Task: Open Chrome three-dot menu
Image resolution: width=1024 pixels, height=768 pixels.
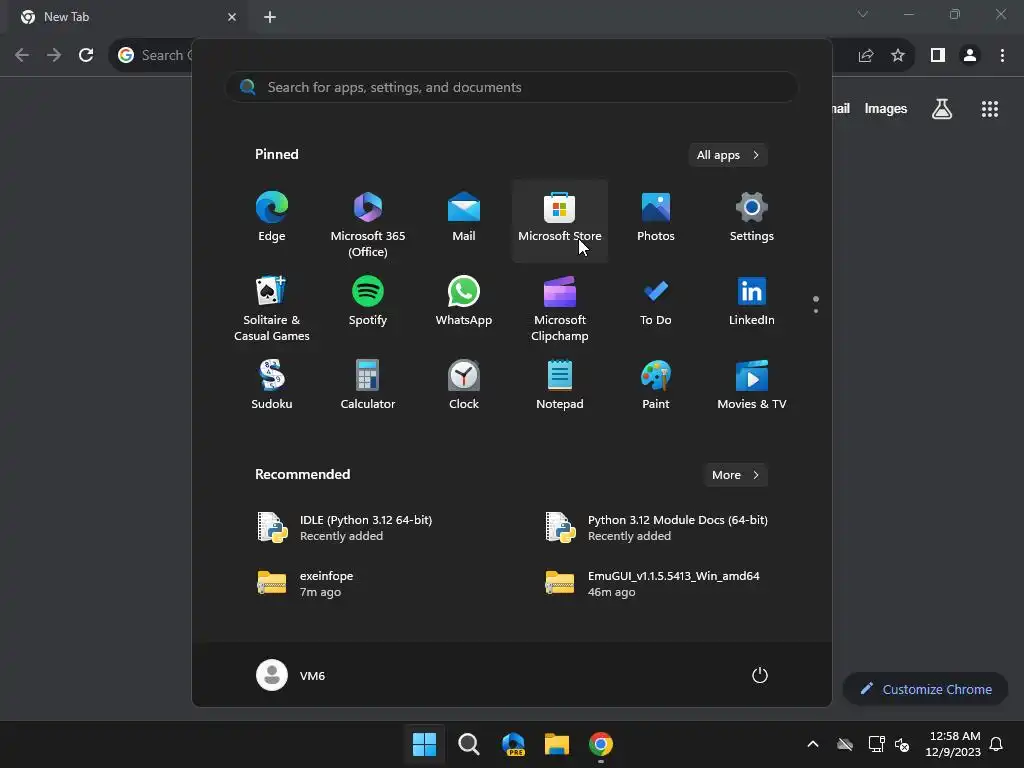Action: pos(1002,56)
